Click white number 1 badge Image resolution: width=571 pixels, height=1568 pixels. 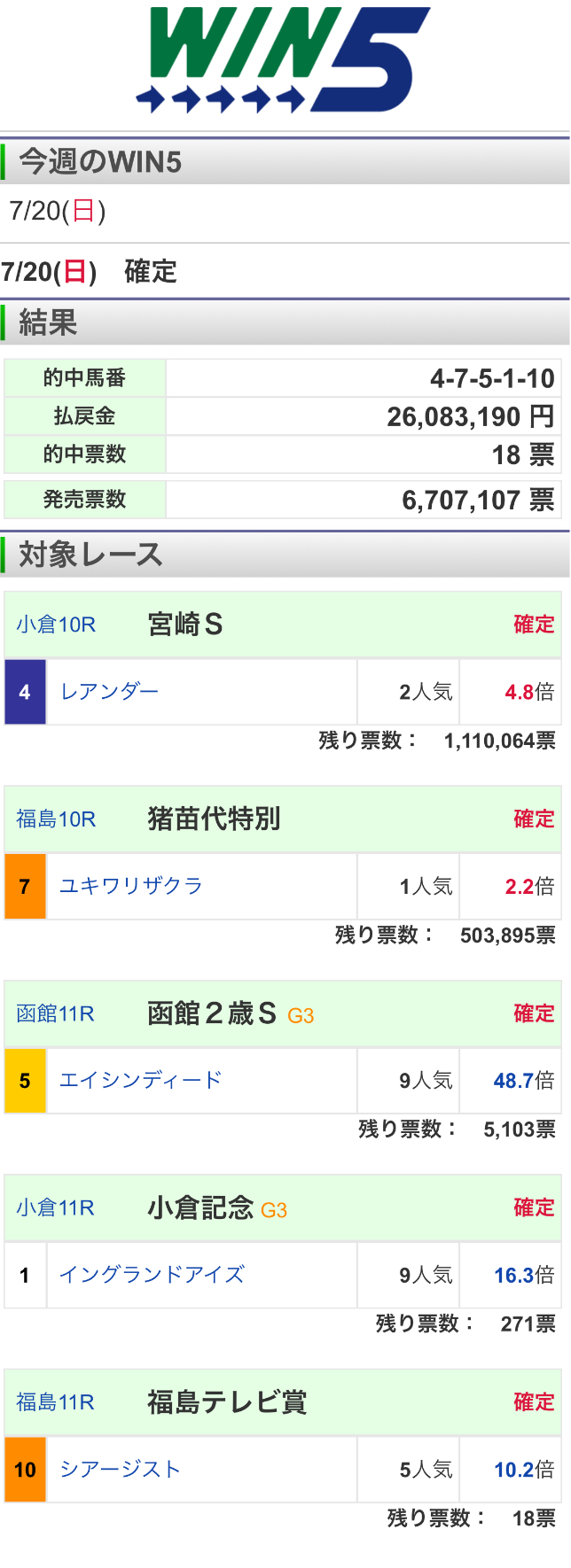pyautogui.click(x=25, y=1275)
